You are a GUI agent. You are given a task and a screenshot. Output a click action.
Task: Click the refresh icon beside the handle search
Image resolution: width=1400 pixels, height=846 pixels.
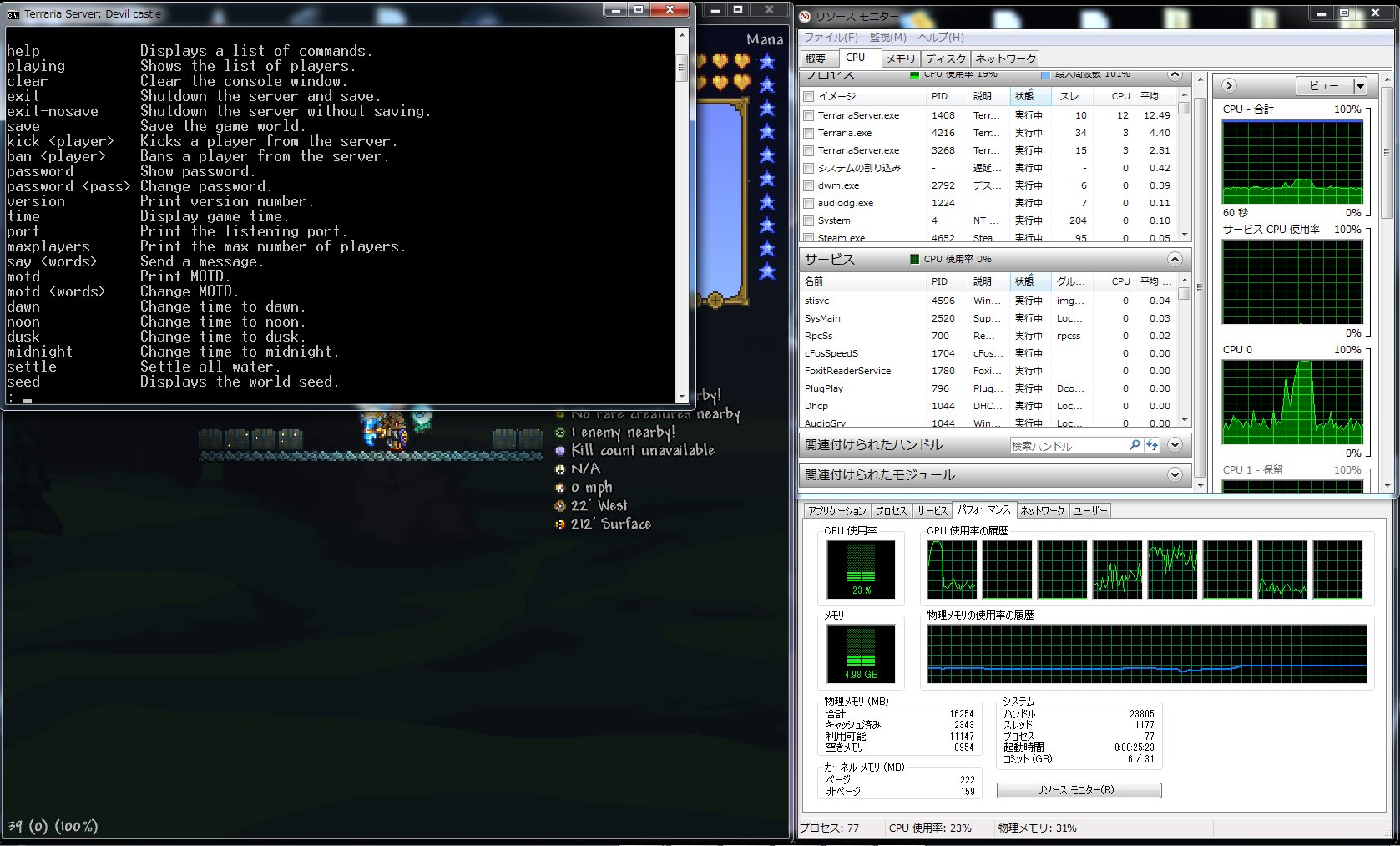[1152, 445]
